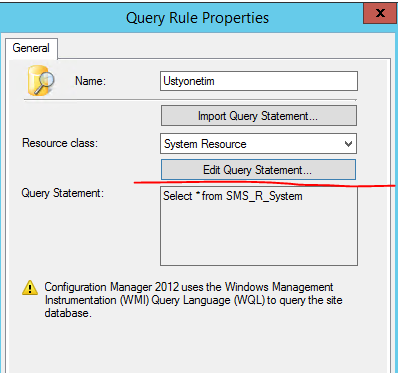
Task: Expand the System Resource dropdown arrow
Action: point(348,144)
